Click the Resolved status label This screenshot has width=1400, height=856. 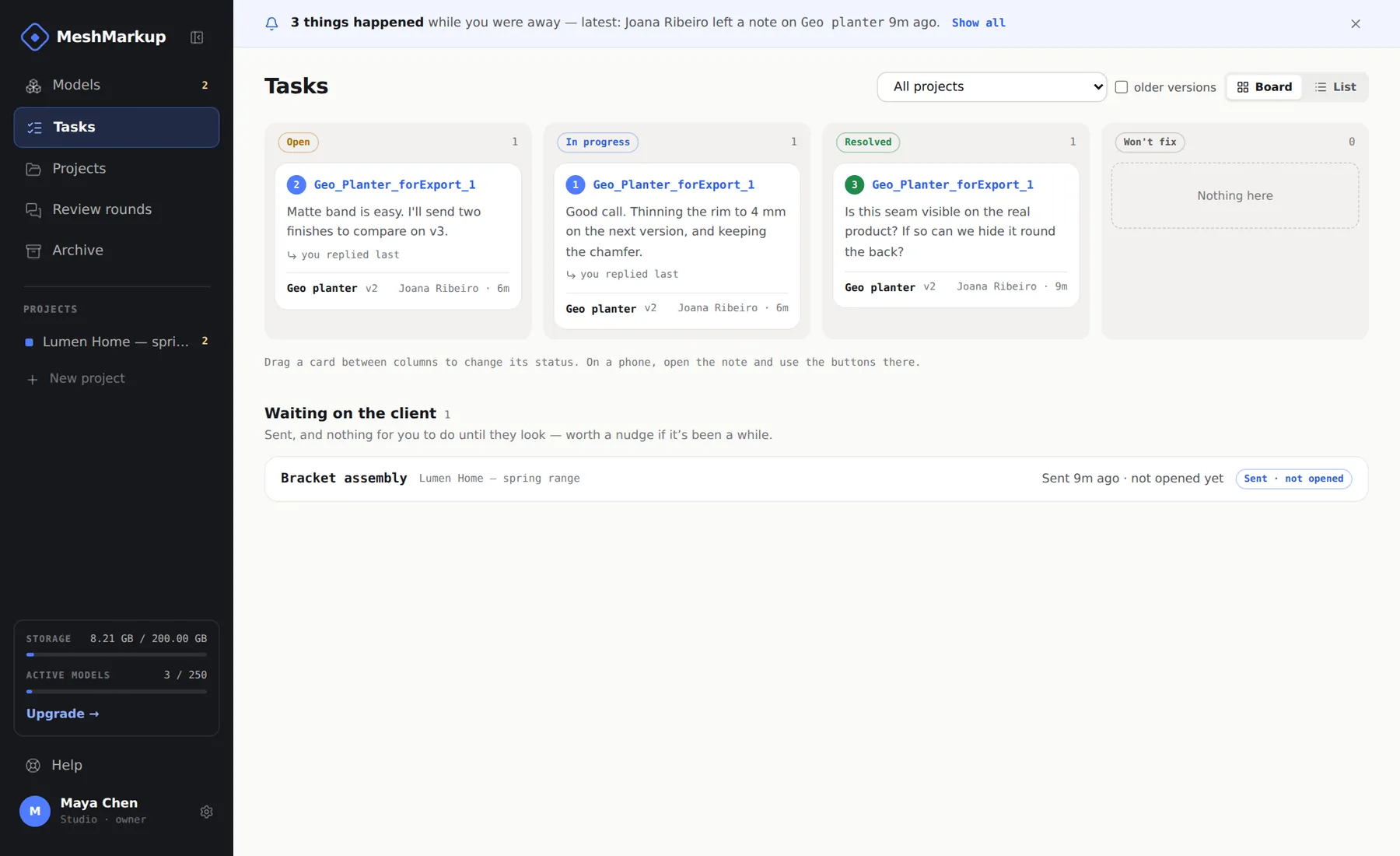tap(868, 142)
